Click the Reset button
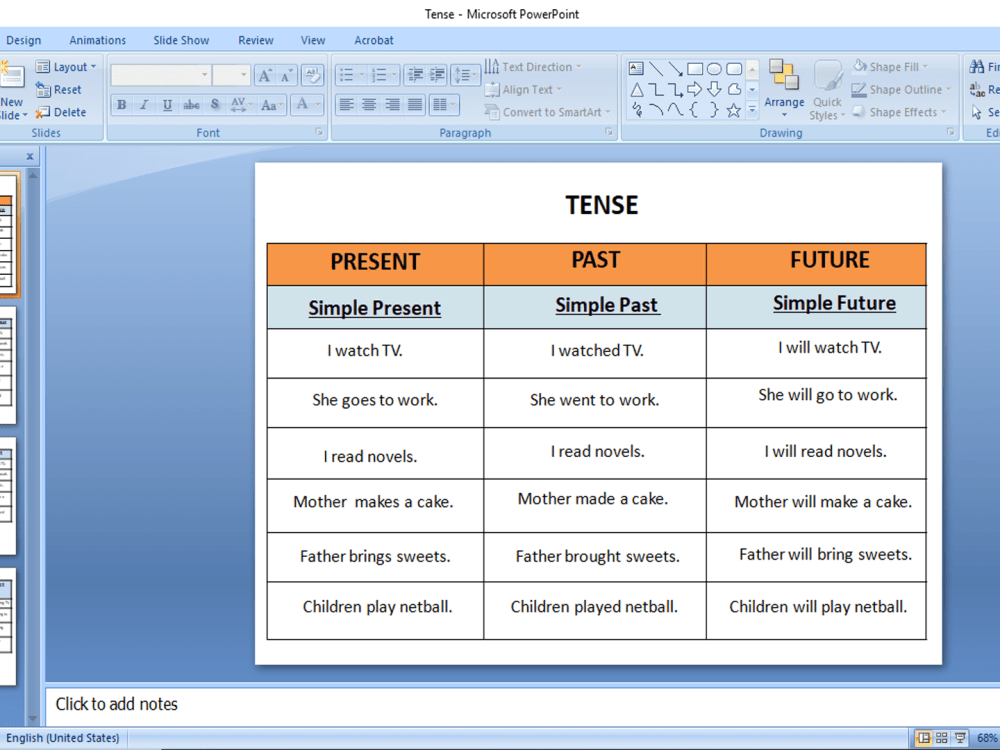 pos(59,90)
